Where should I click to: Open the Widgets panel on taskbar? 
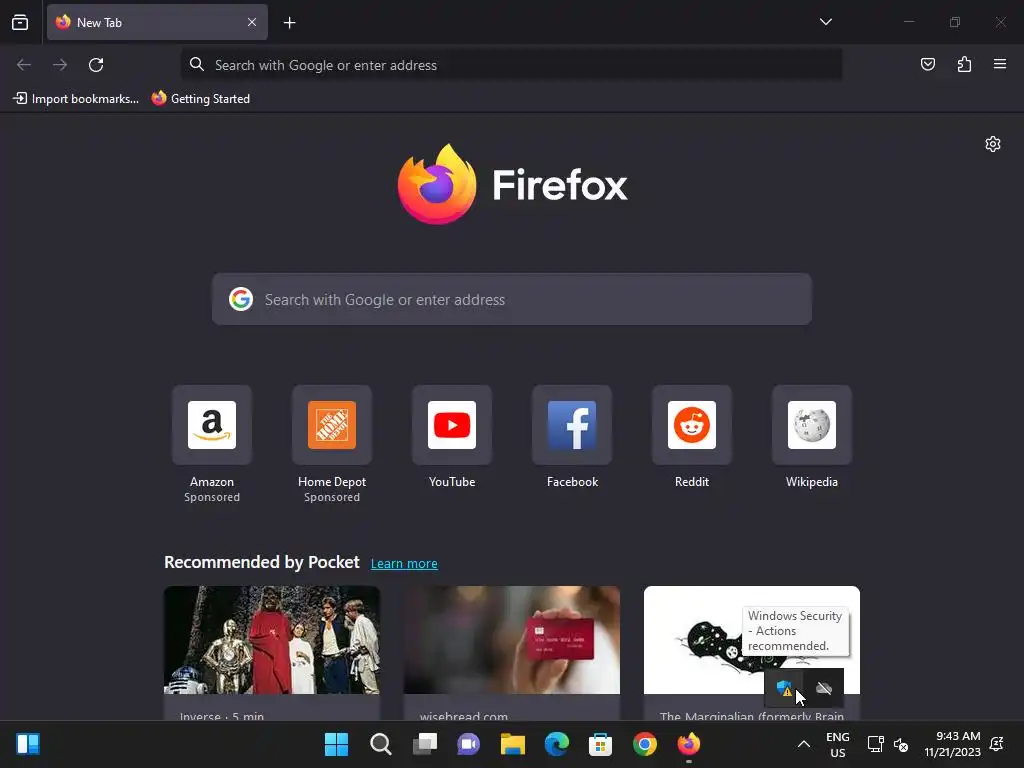[28, 744]
